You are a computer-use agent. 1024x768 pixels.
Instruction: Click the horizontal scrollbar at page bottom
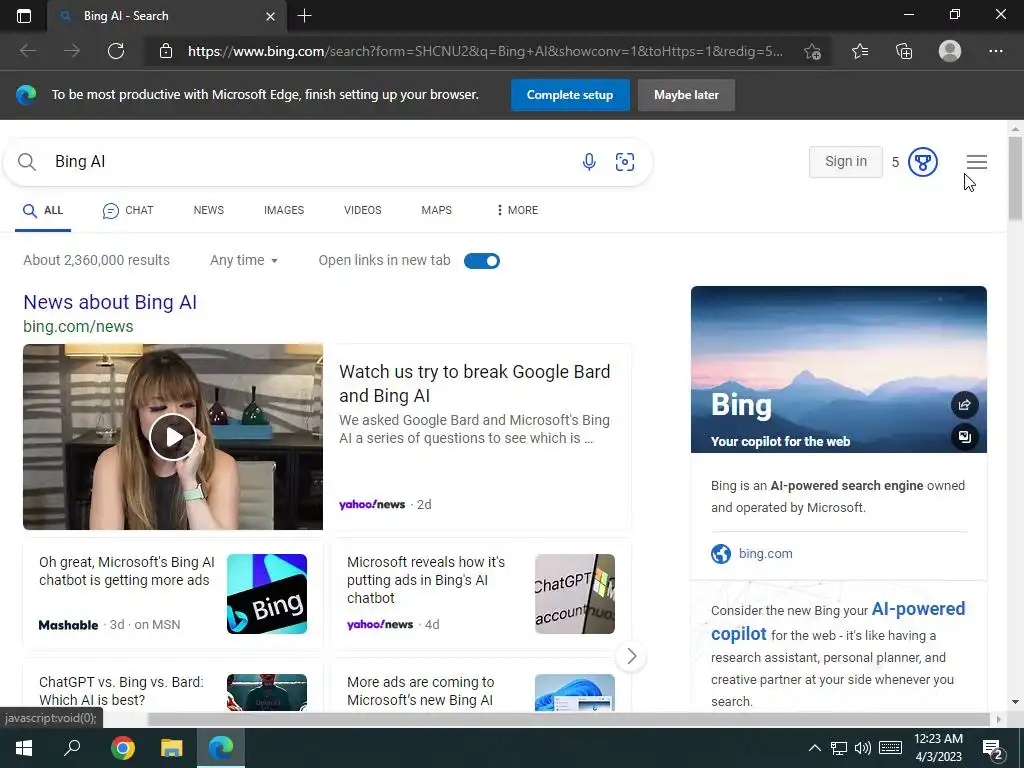(569, 719)
